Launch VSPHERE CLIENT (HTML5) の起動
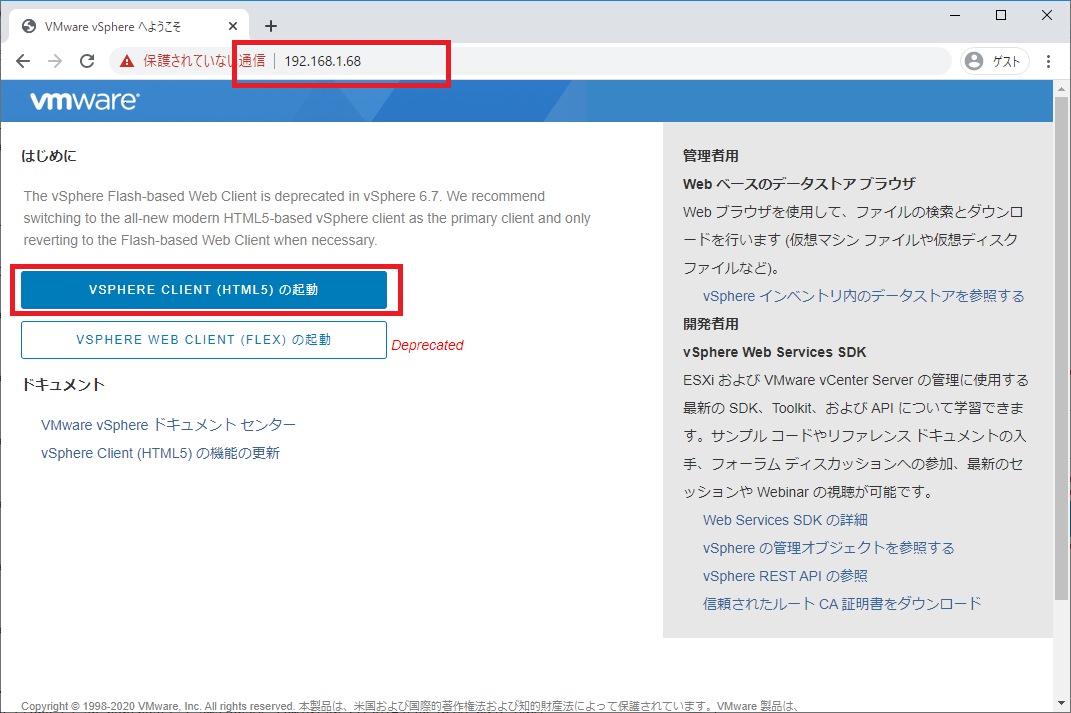Viewport: 1071px width, 713px height. click(x=204, y=290)
